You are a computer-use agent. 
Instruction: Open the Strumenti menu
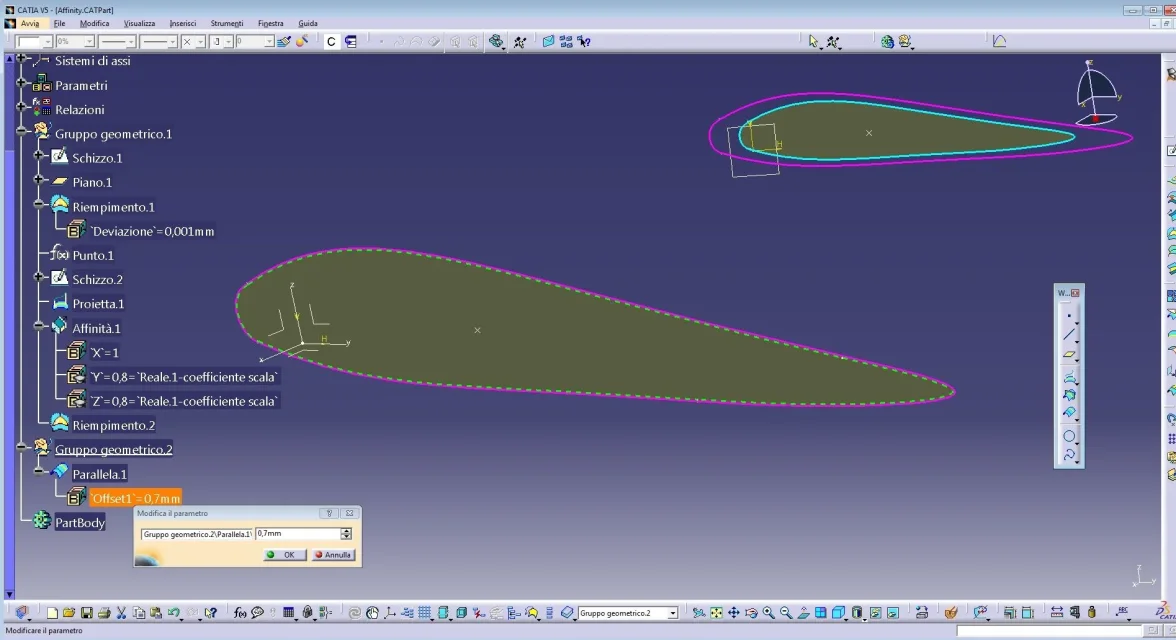pyautogui.click(x=226, y=23)
